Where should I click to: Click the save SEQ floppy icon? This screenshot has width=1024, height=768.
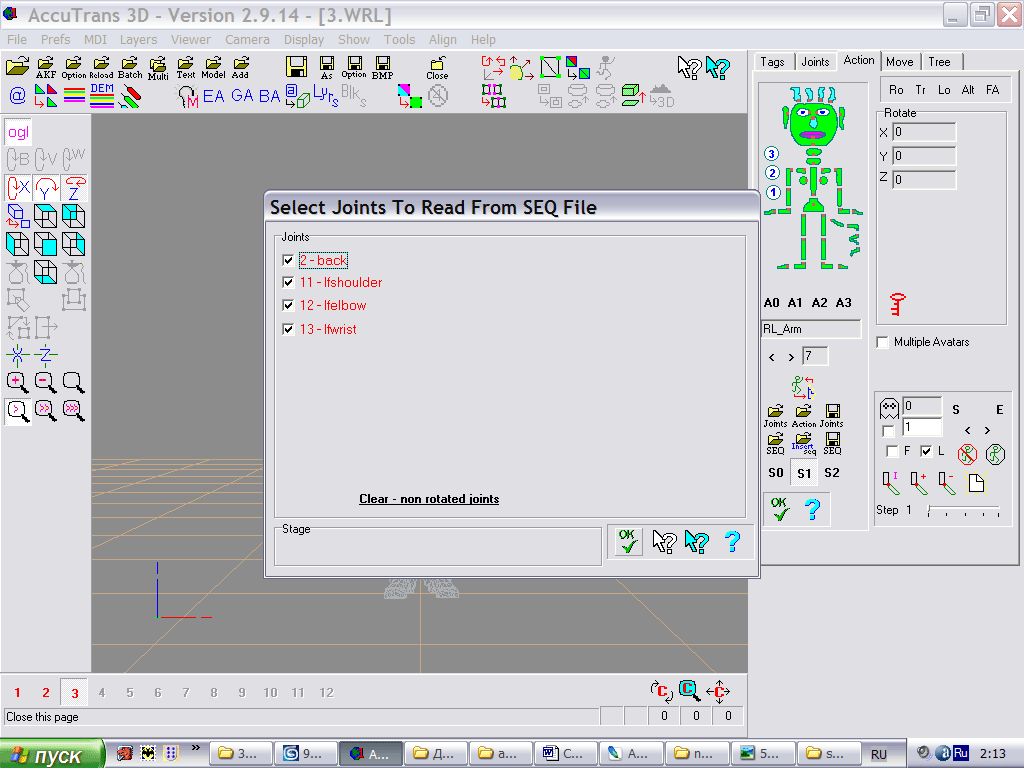coord(832,443)
